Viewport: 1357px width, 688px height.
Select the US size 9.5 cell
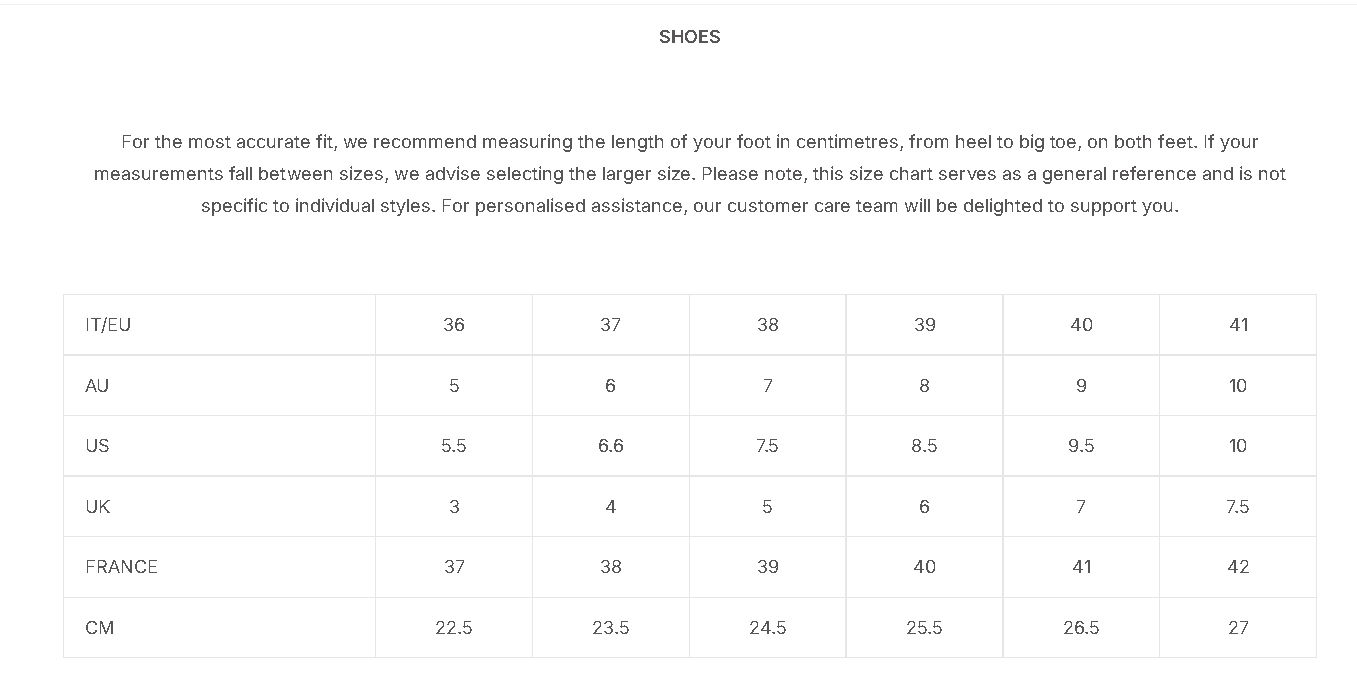pyautogui.click(x=1081, y=446)
